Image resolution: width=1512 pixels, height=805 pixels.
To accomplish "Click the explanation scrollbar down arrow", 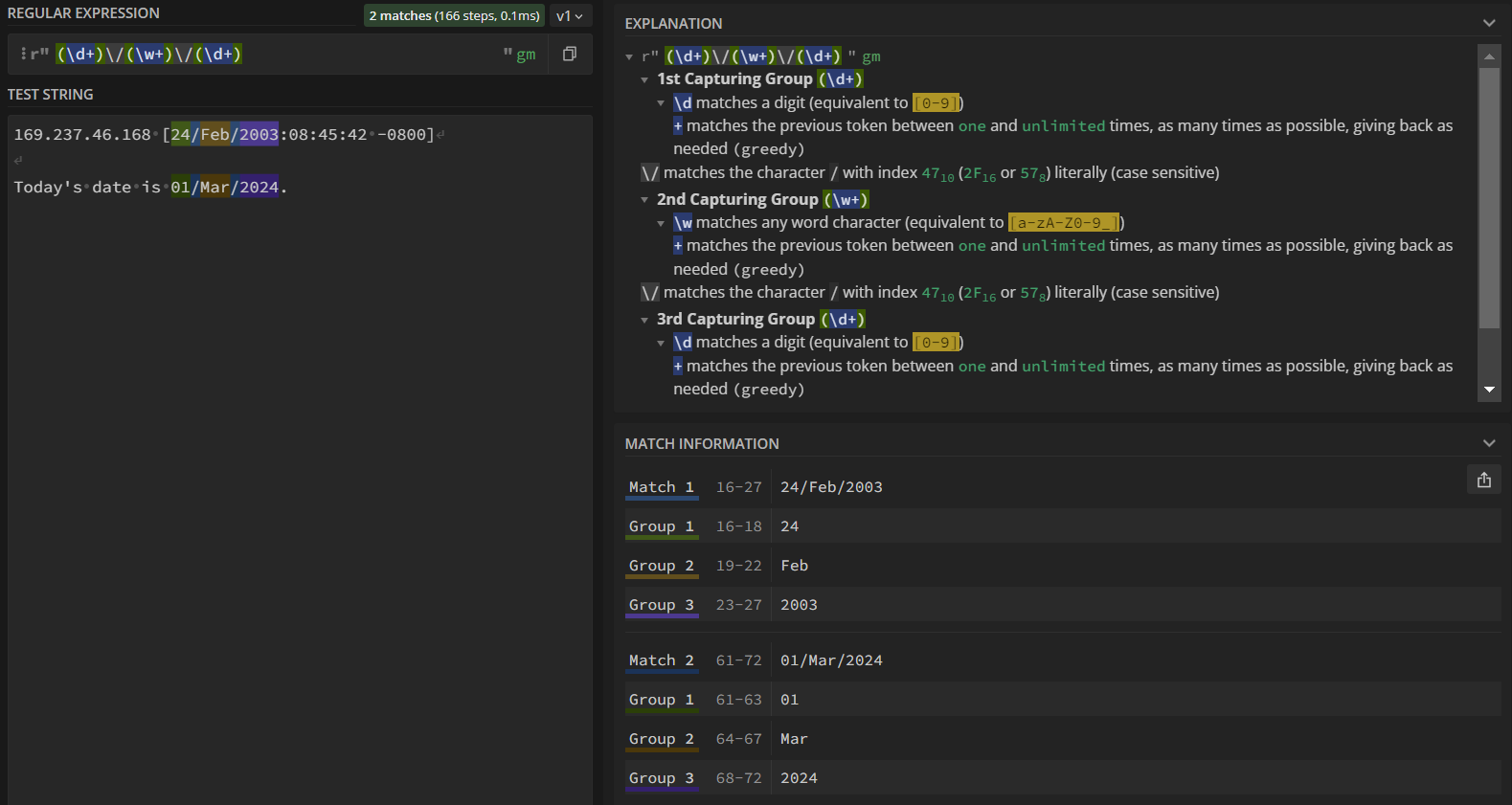I will 1489,390.
